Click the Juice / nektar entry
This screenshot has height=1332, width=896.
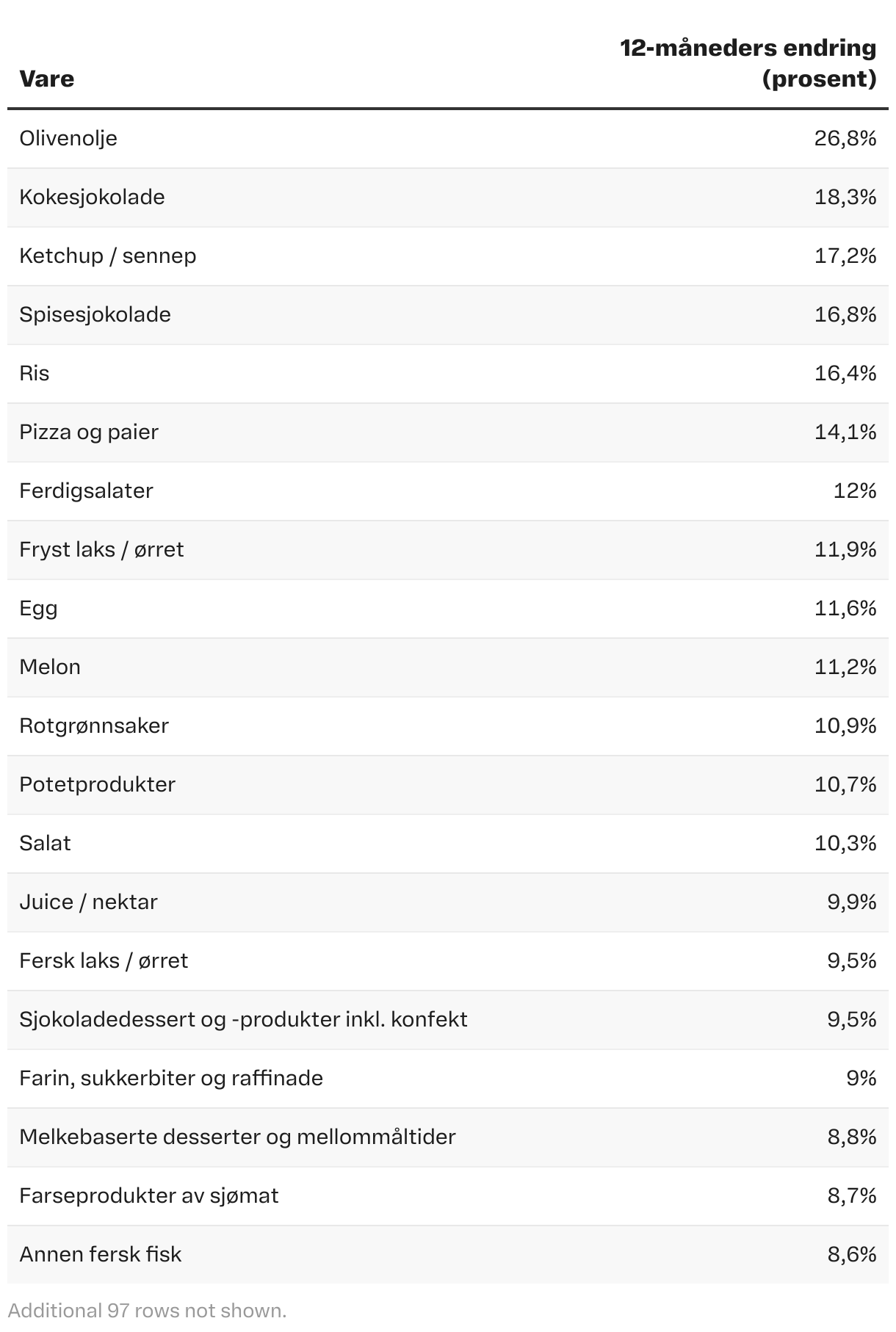pos(88,902)
